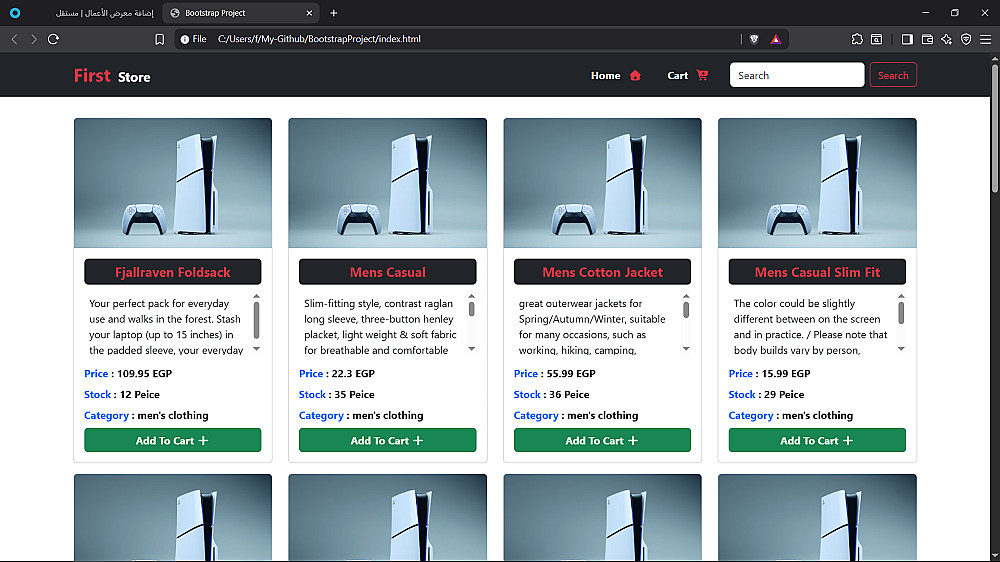The width and height of the screenshot is (1000, 562).
Task: Click the Mens Casual product image
Action: pos(387,182)
